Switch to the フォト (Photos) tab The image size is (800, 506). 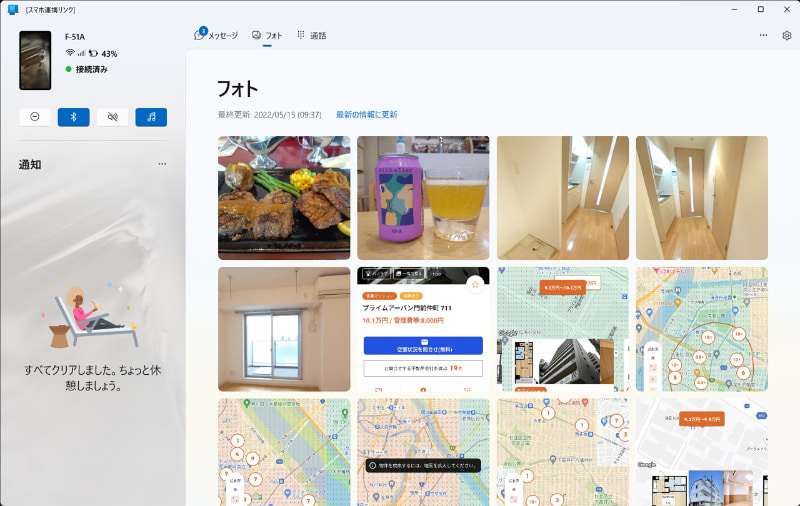[x=267, y=35]
